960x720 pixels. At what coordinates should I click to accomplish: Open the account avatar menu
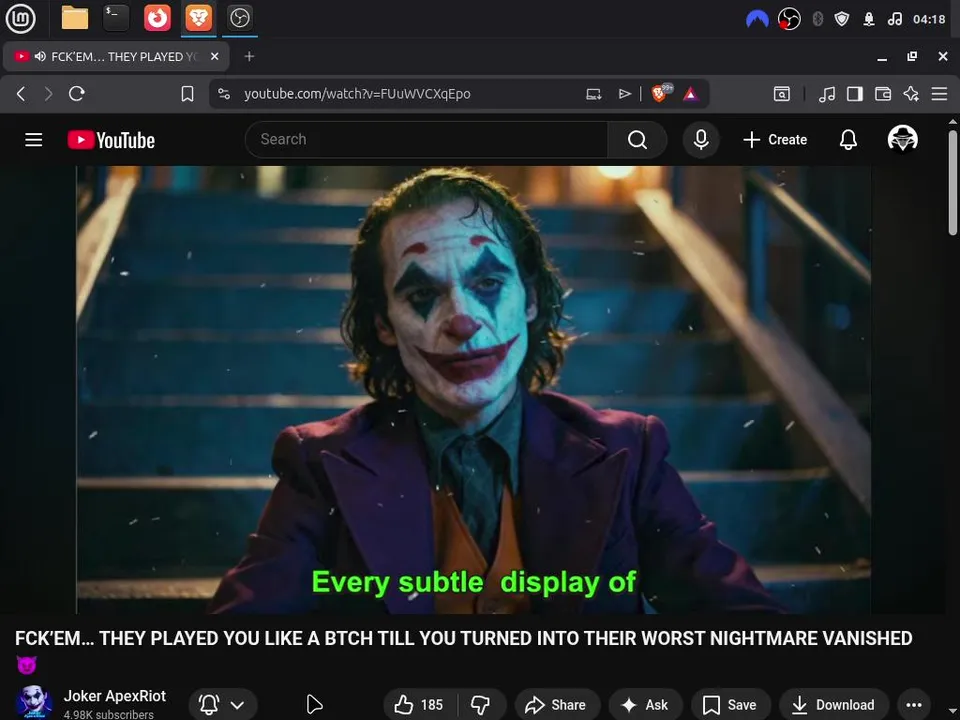pos(902,139)
